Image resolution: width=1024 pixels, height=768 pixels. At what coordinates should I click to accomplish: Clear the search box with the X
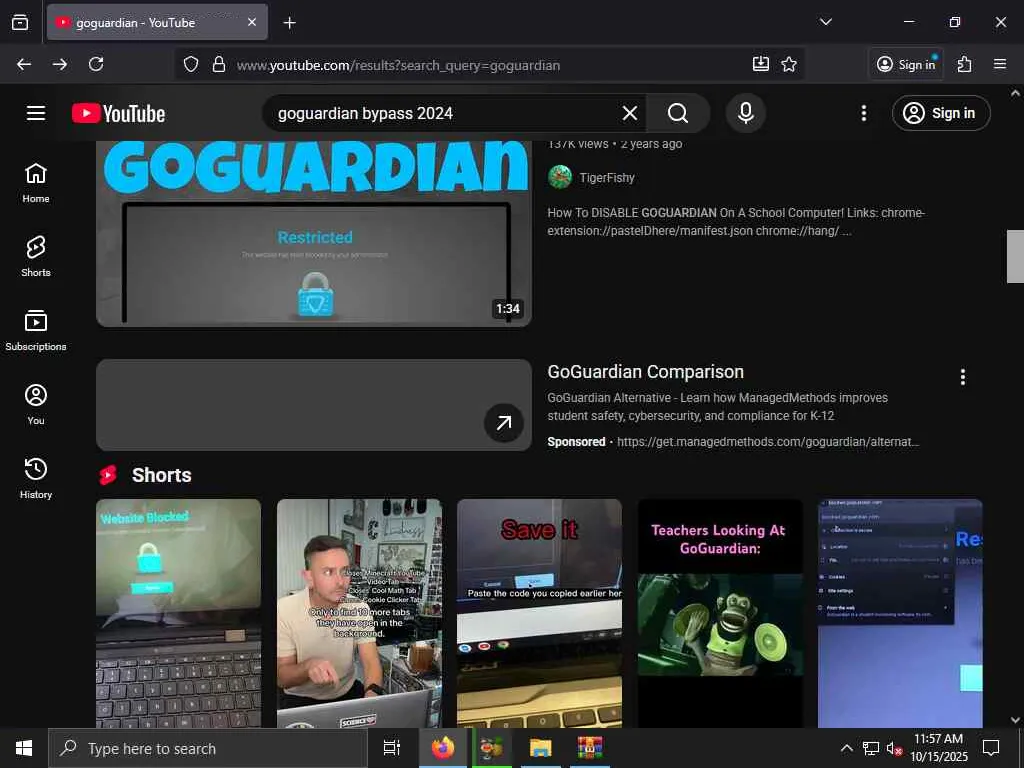(x=630, y=113)
